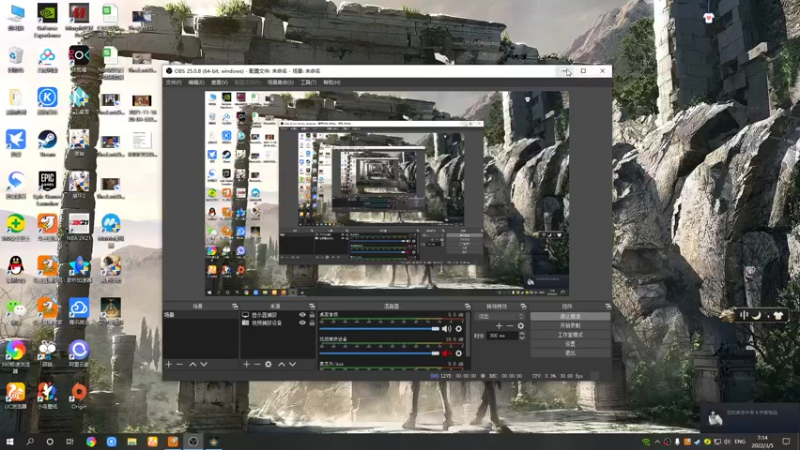800x450 pixels.
Task: Expand hidden system tray icons chevron
Action: (x=657, y=442)
